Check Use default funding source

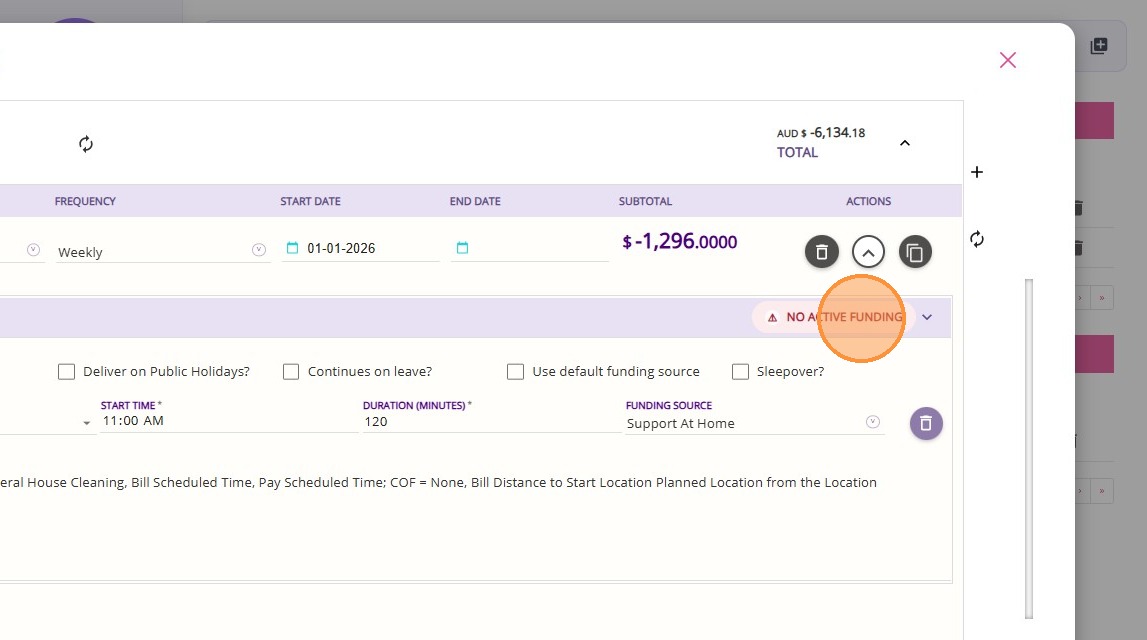516,372
